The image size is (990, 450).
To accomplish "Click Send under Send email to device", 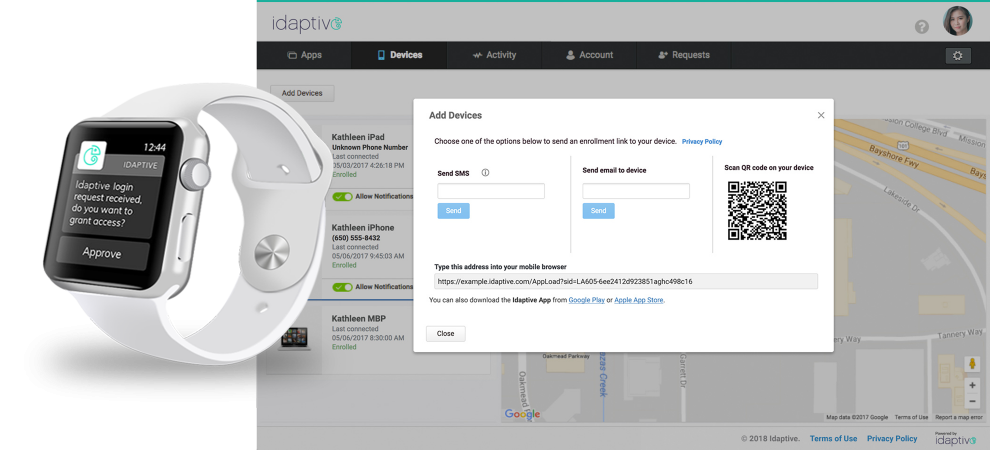I will 599,211.
